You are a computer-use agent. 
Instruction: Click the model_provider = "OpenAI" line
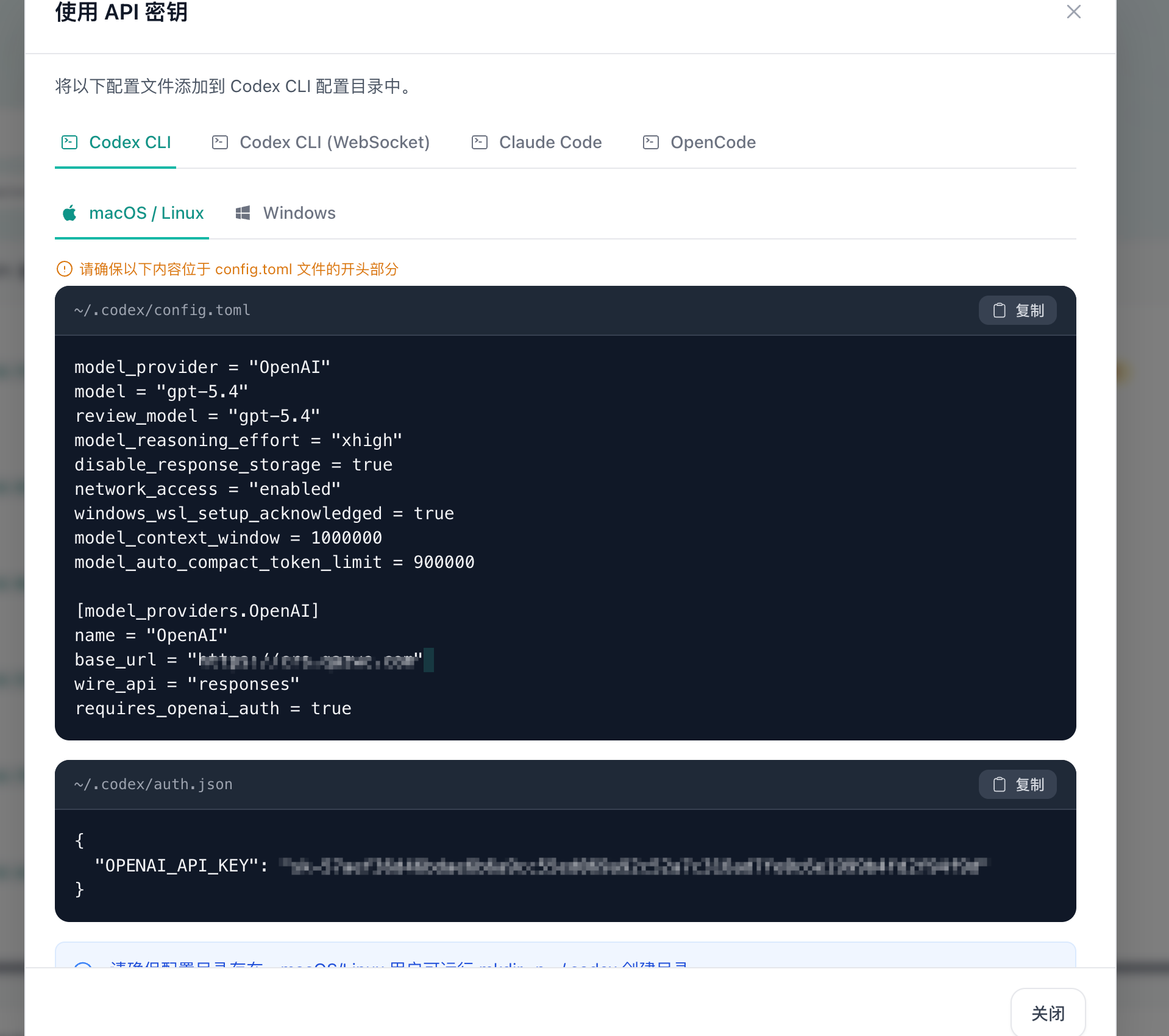pyautogui.click(x=202, y=367)
